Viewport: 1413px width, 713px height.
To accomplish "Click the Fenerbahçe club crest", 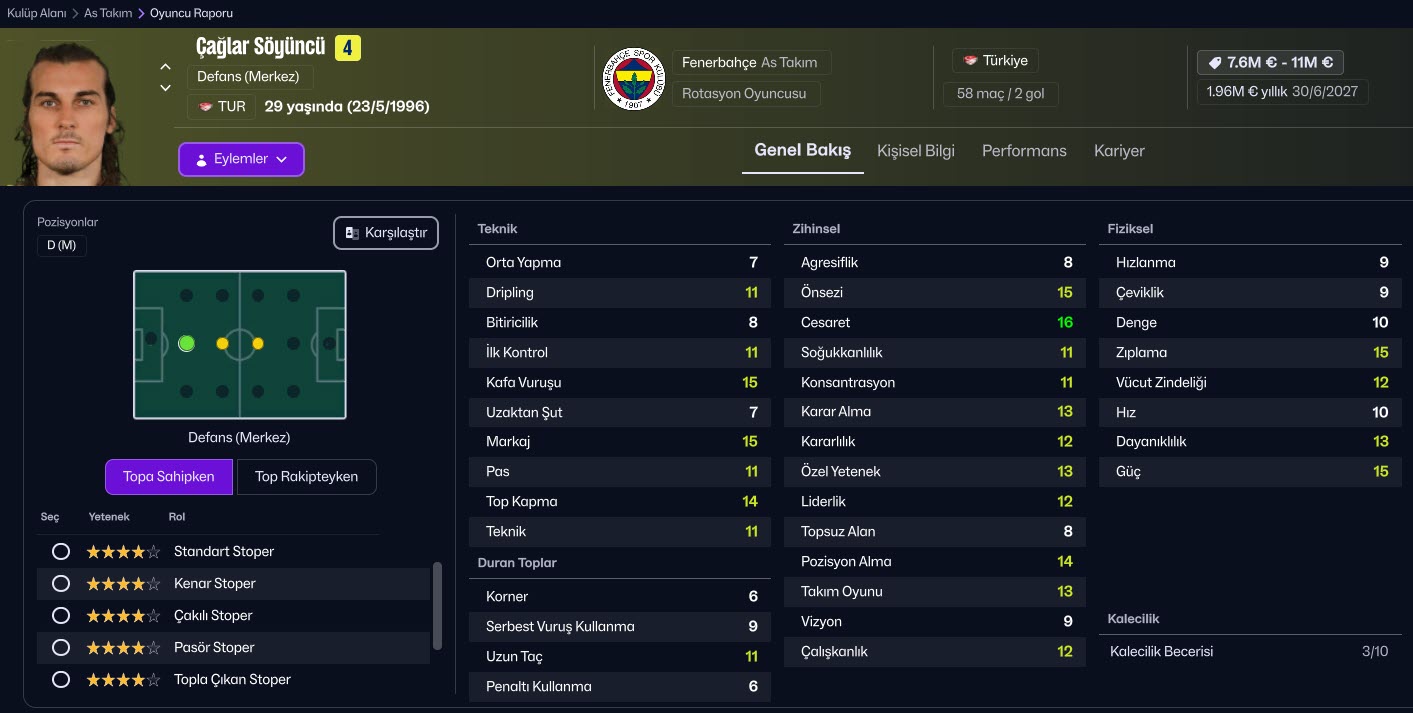I will point(634,78).
